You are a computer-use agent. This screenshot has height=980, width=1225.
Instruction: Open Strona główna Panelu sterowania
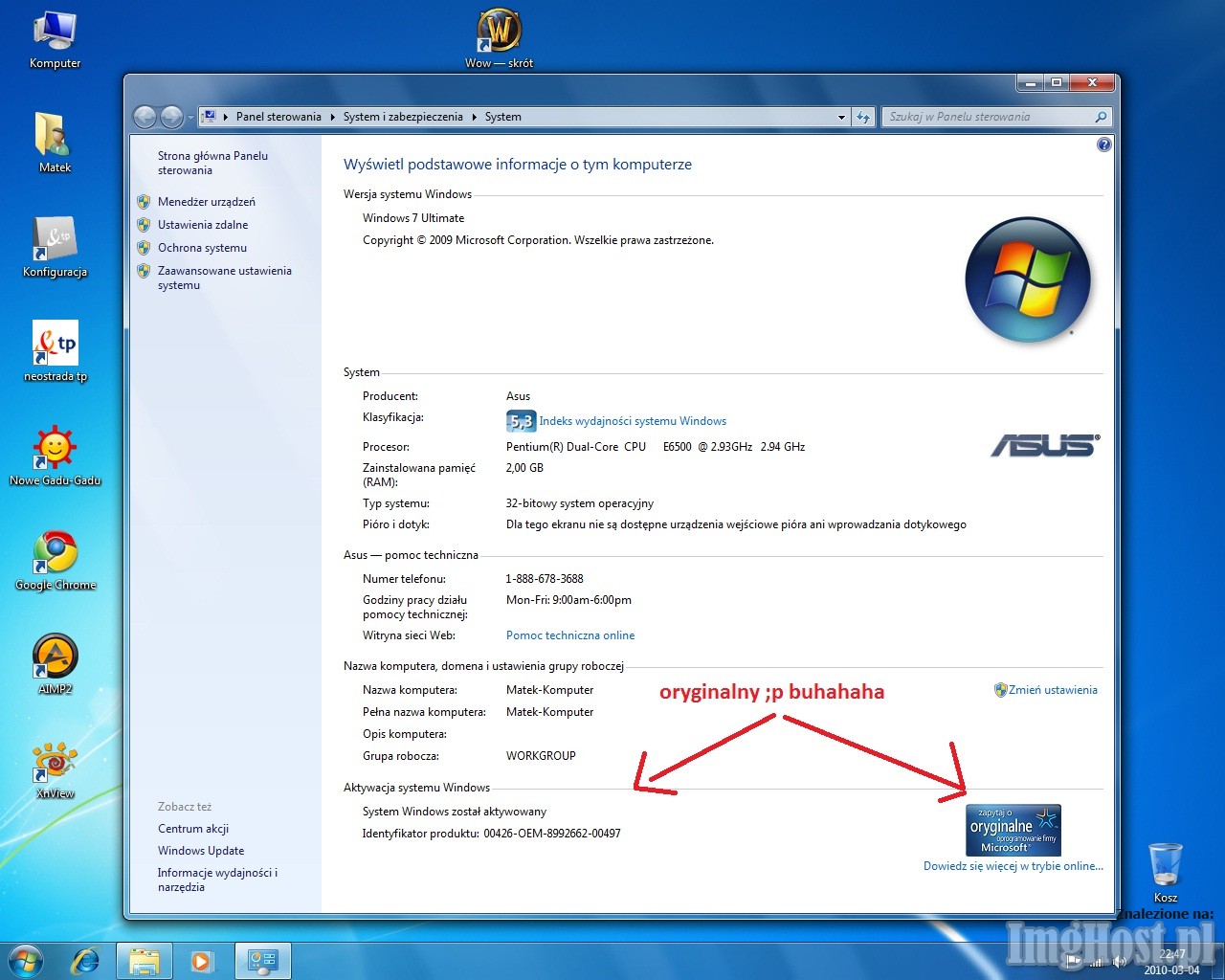click(212, 163)
